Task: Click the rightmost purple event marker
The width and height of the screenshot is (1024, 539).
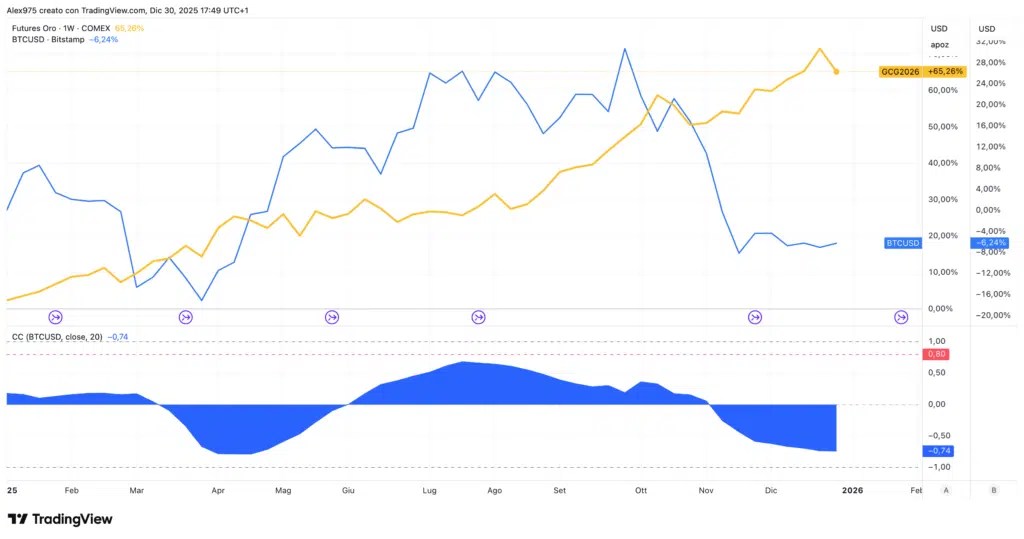Action: coord(901,318)
